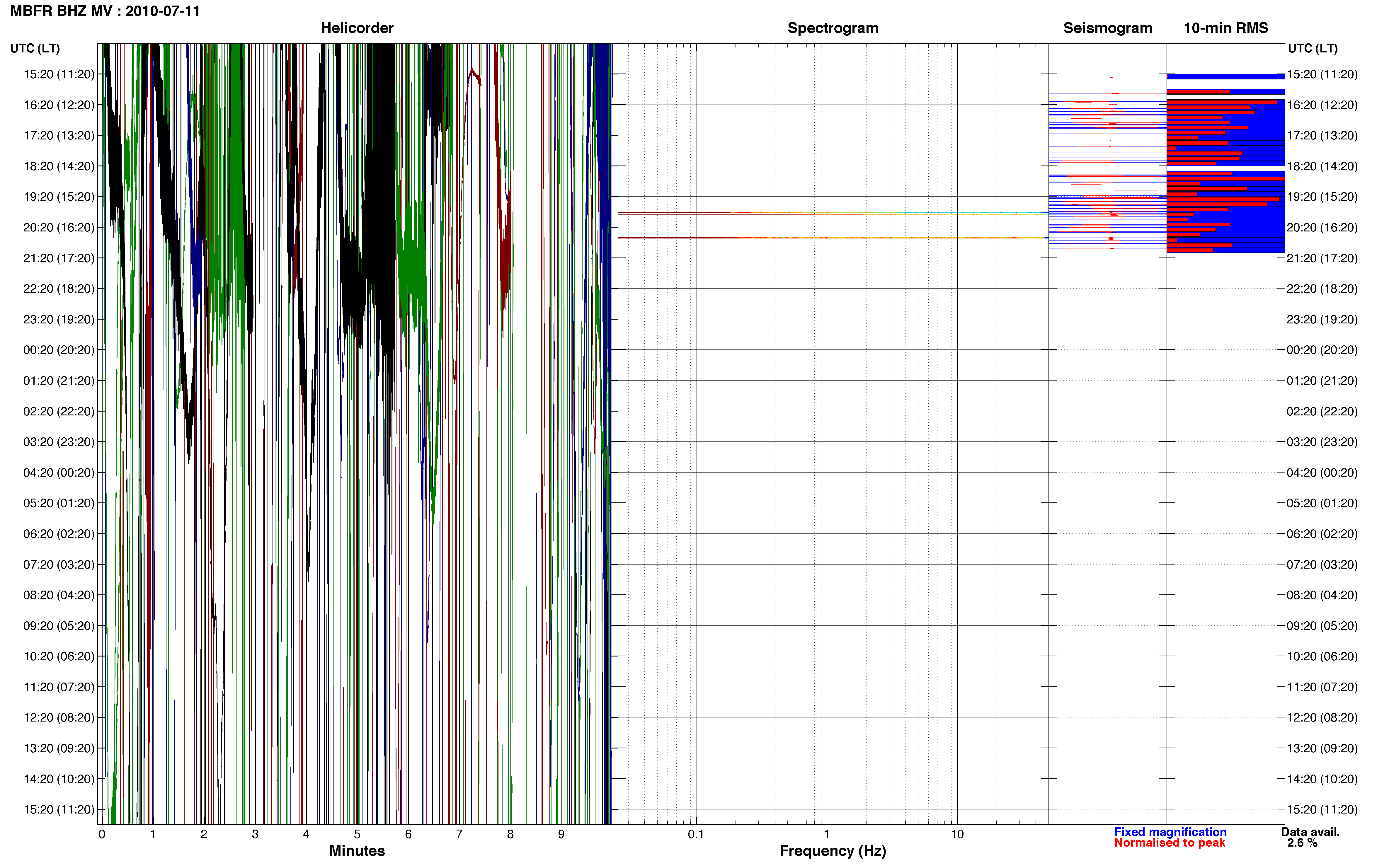Click the 'Data avail.' label
The image size is (1389, 868).
click(x=1310, y=832)
